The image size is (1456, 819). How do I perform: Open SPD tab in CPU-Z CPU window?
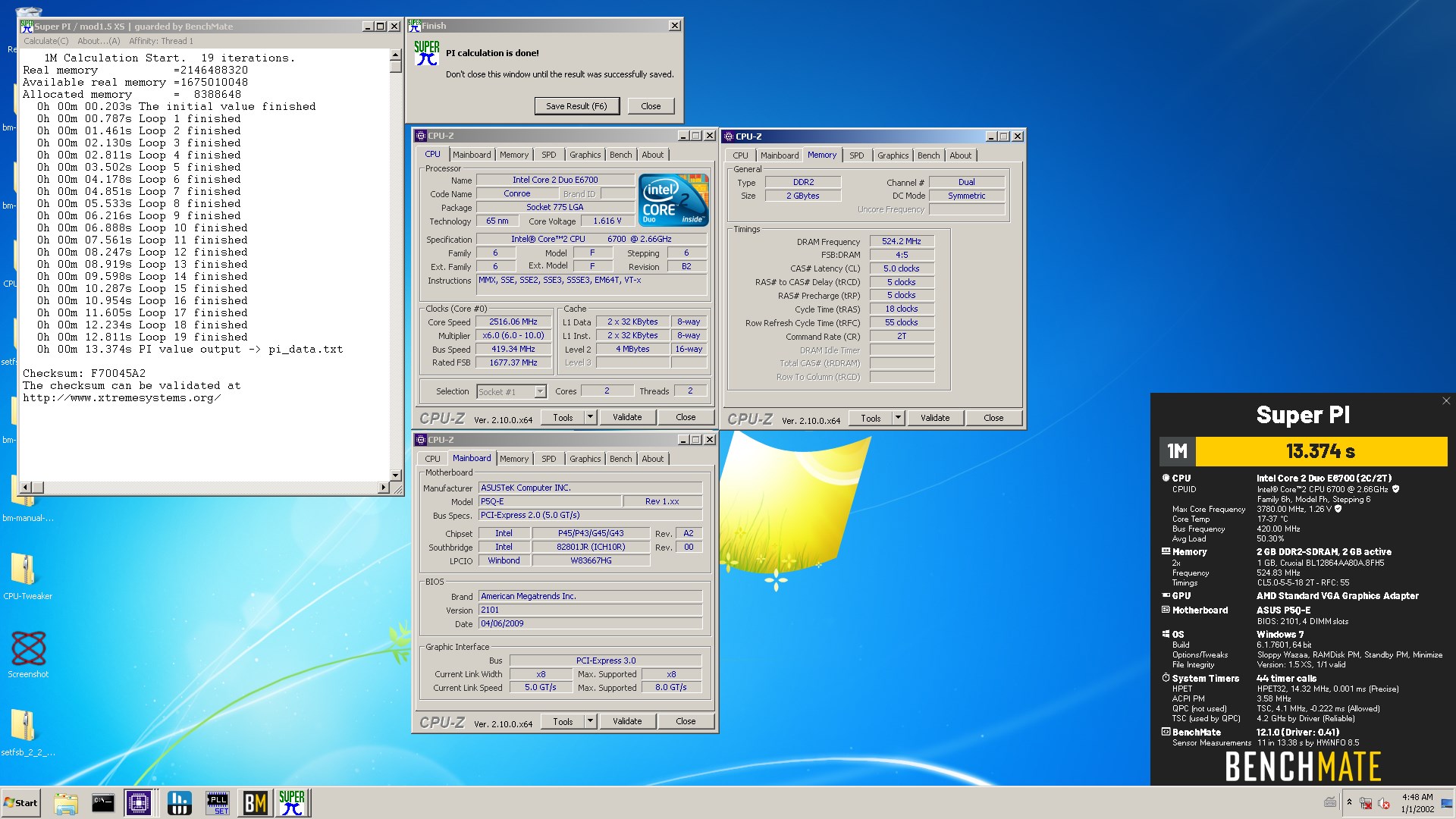pyautogui.click(x=549, y=155)
